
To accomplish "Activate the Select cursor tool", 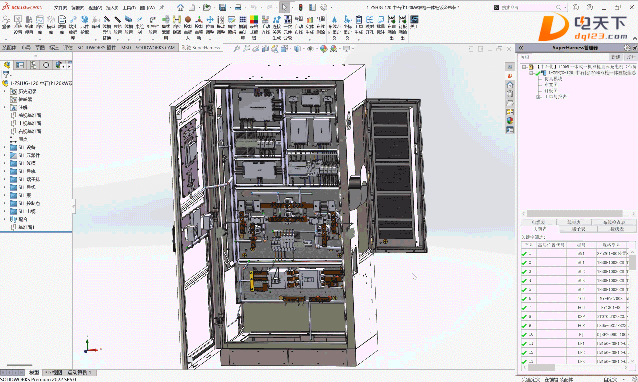I will [284, 7].
